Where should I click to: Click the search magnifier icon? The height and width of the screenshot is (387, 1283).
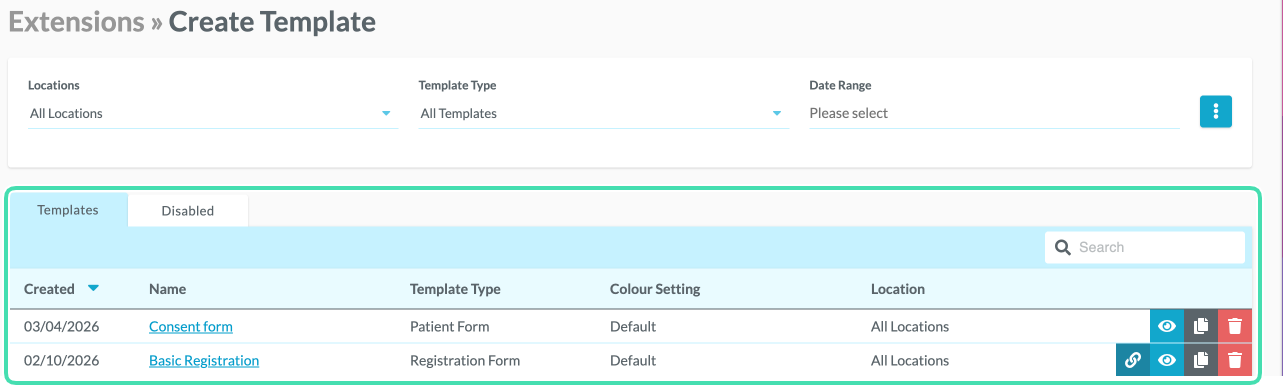click(1063, 247)
